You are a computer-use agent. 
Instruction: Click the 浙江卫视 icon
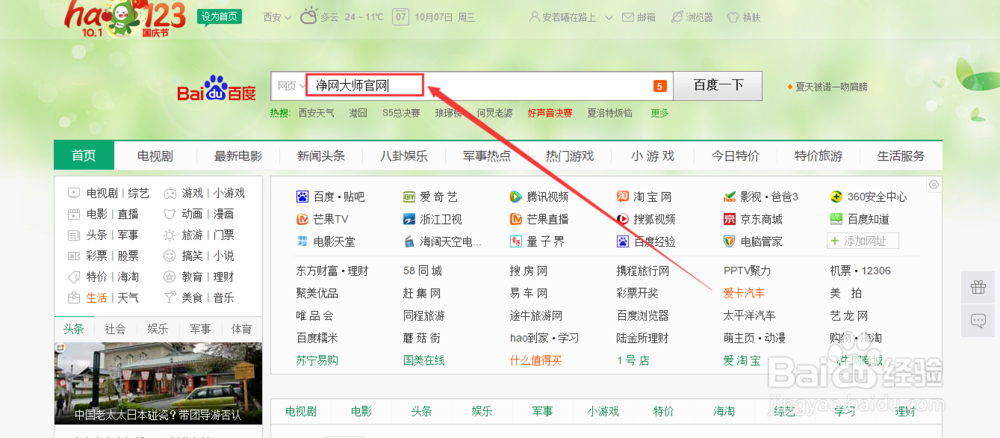coord(409,219)
